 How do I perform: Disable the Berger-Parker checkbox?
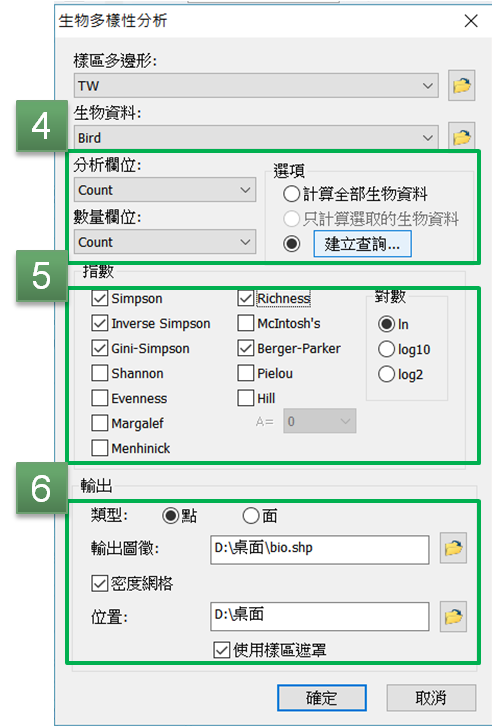(246, 348)
